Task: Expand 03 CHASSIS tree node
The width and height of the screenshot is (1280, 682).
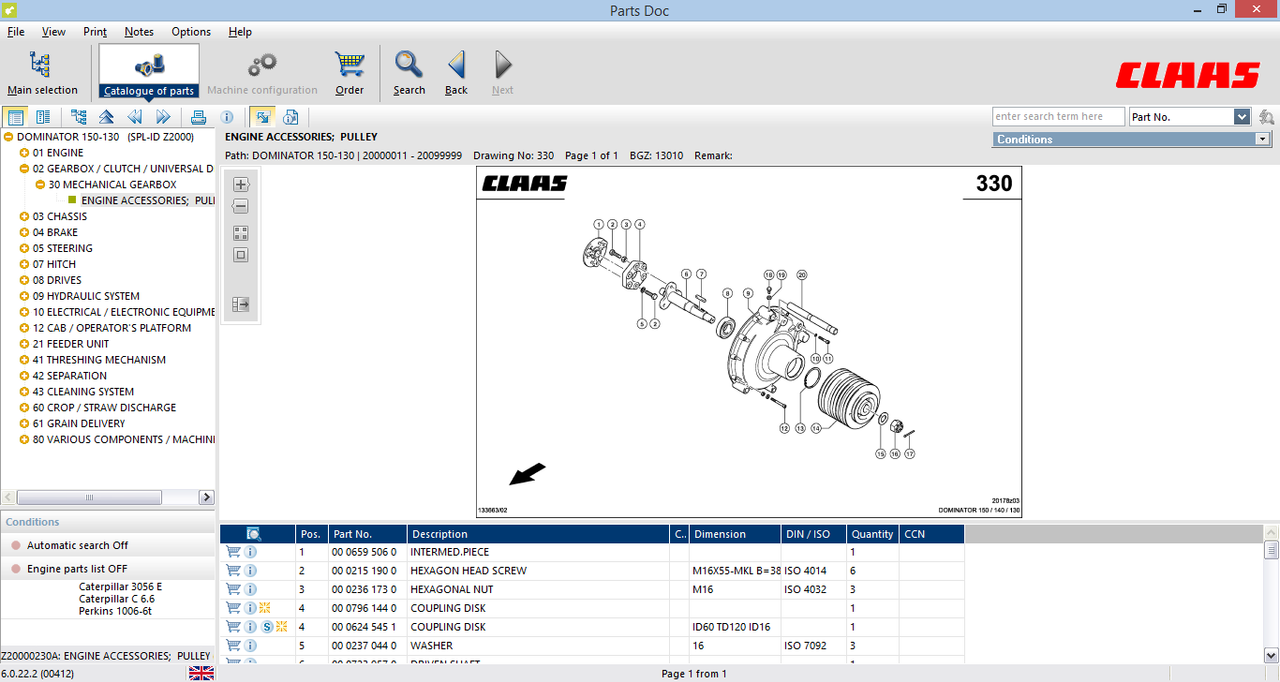Action: (x=24, y=217)
